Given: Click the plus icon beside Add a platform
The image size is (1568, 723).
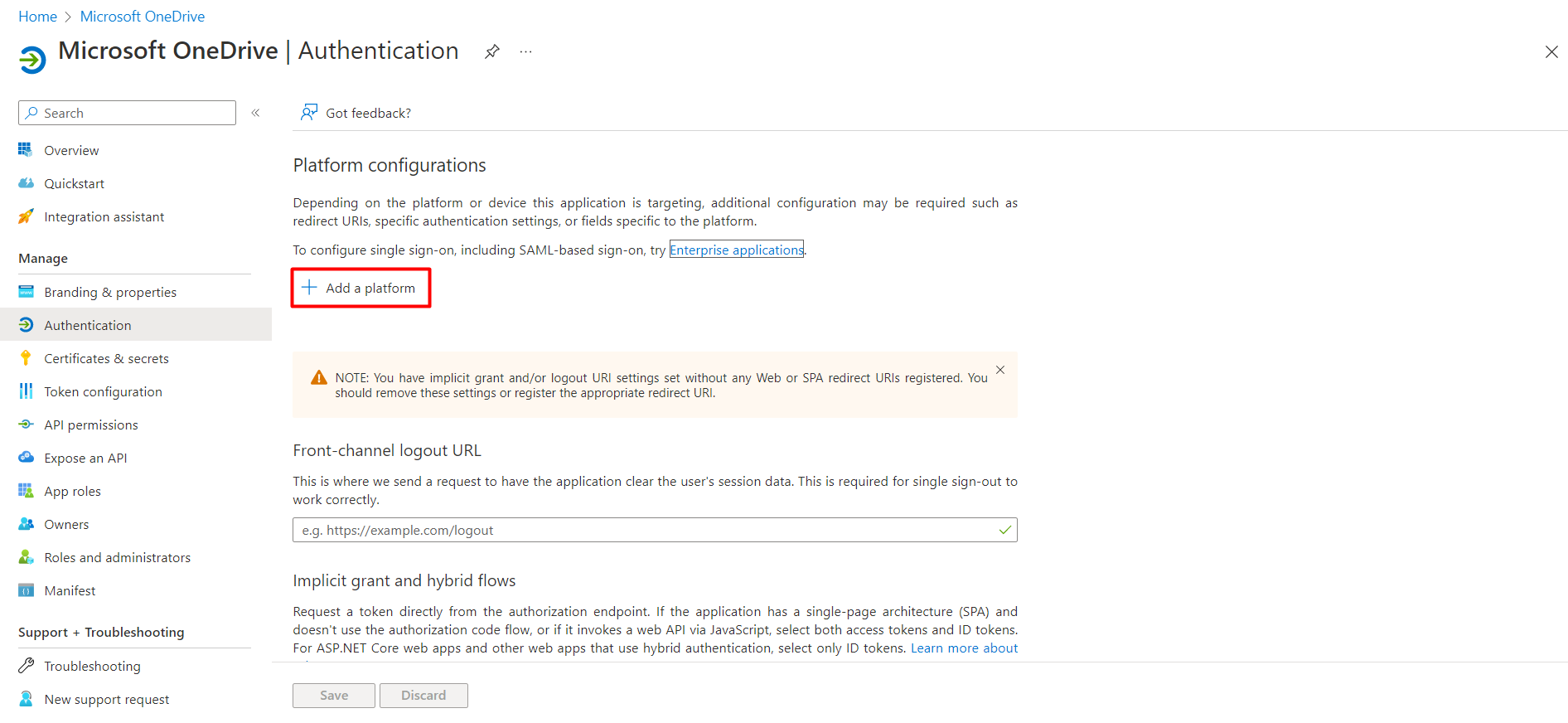Looking at the screenshot, I should (309, 287).
